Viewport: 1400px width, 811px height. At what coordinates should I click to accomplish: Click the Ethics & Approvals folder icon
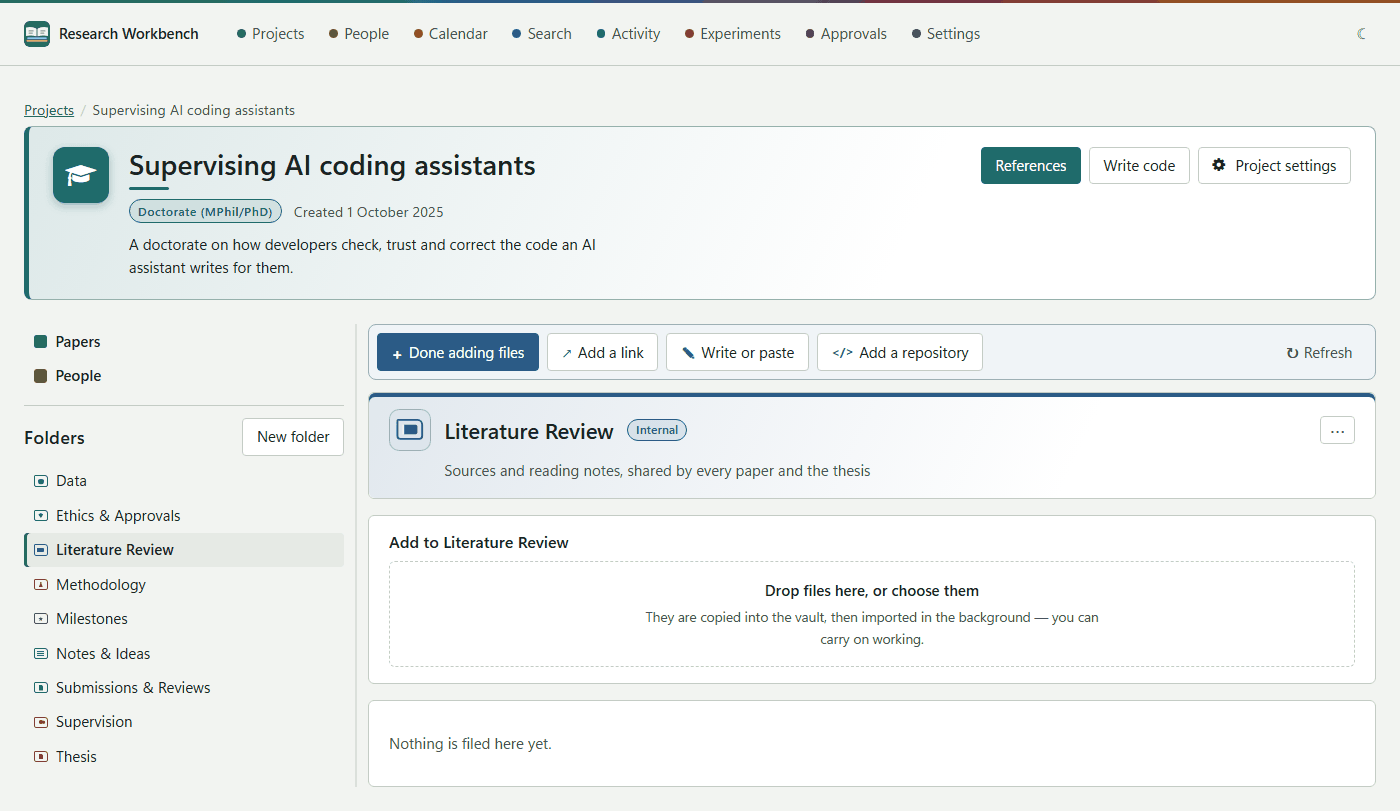41,516
